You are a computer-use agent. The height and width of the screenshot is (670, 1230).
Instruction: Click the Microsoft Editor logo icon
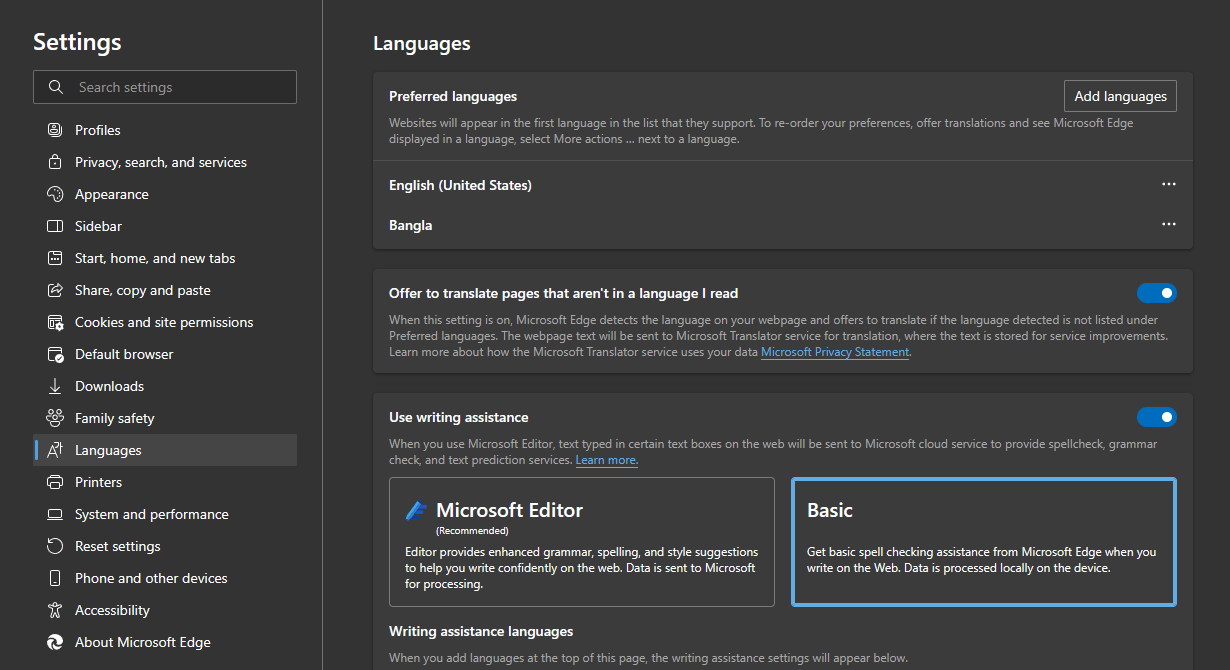(x=416, y=510)
